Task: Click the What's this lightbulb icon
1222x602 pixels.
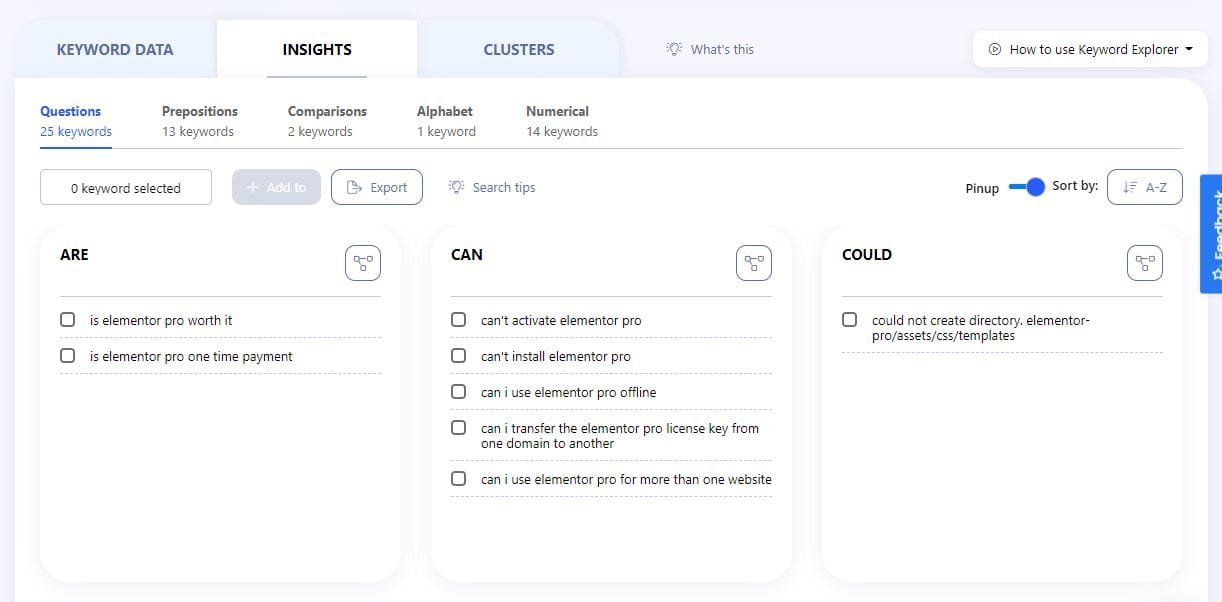Action: click(674, 49)
